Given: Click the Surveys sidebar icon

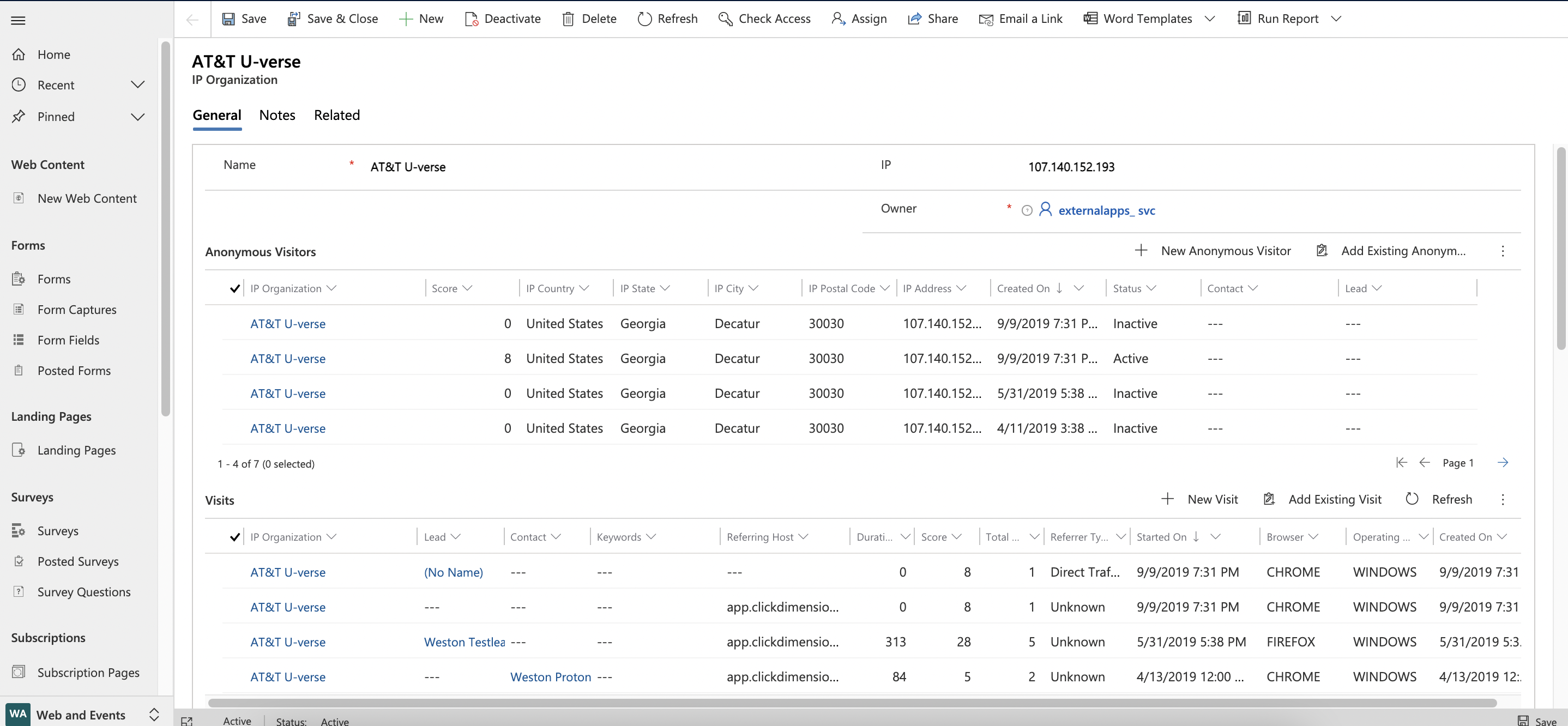Looking at the screenshot, I should pyautogui.click(x=19, y=531).
